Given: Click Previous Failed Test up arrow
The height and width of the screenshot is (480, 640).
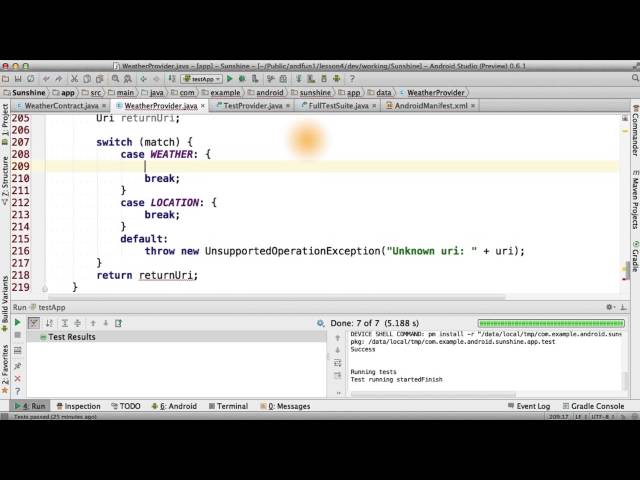Looking at the screenshot, I should (93, 323).
